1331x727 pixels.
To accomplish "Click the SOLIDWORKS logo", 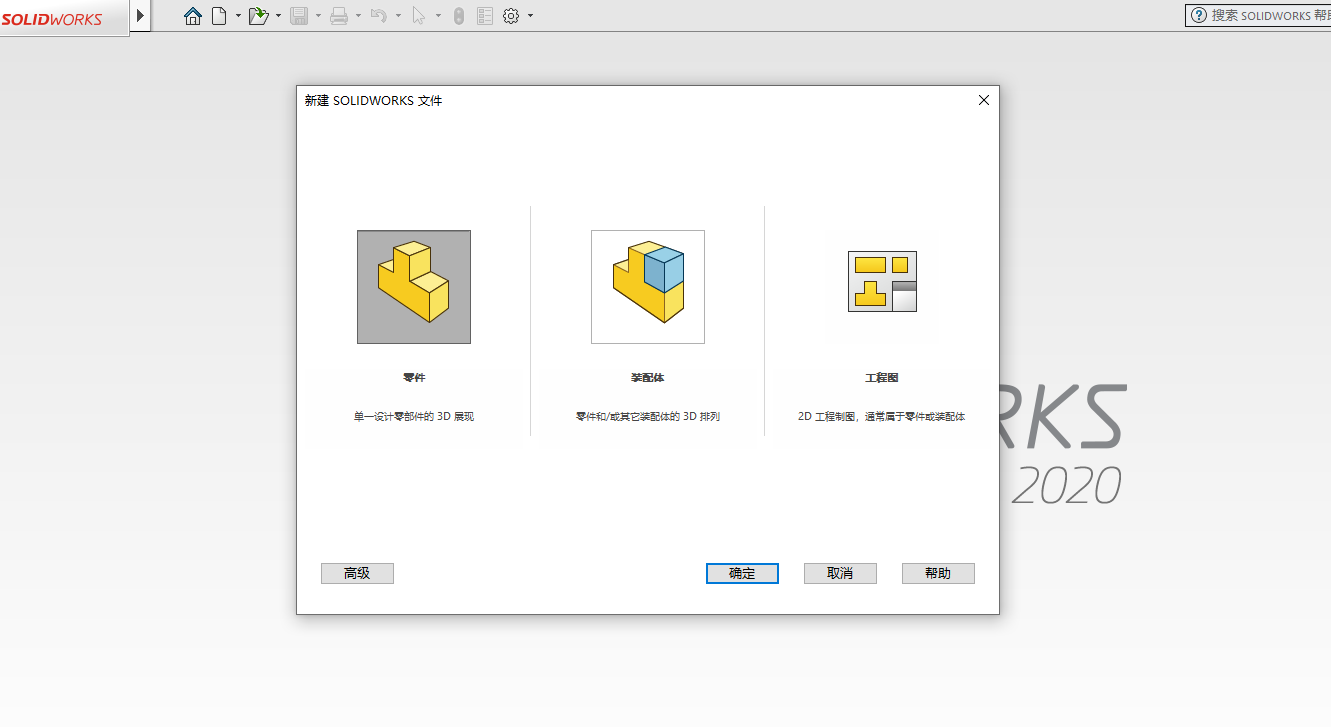I will (x=52, y=19).
